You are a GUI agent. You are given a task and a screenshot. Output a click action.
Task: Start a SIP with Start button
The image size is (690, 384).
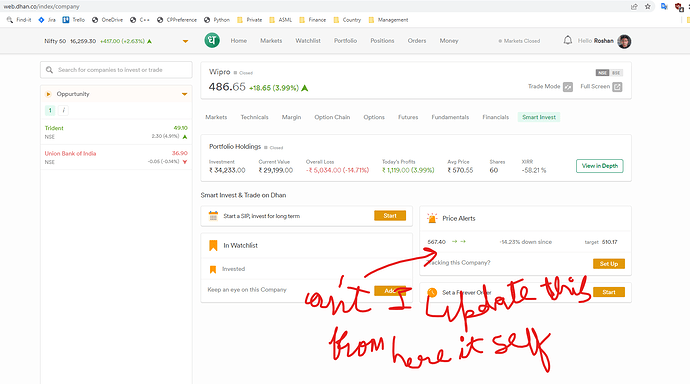click(390, 216)
